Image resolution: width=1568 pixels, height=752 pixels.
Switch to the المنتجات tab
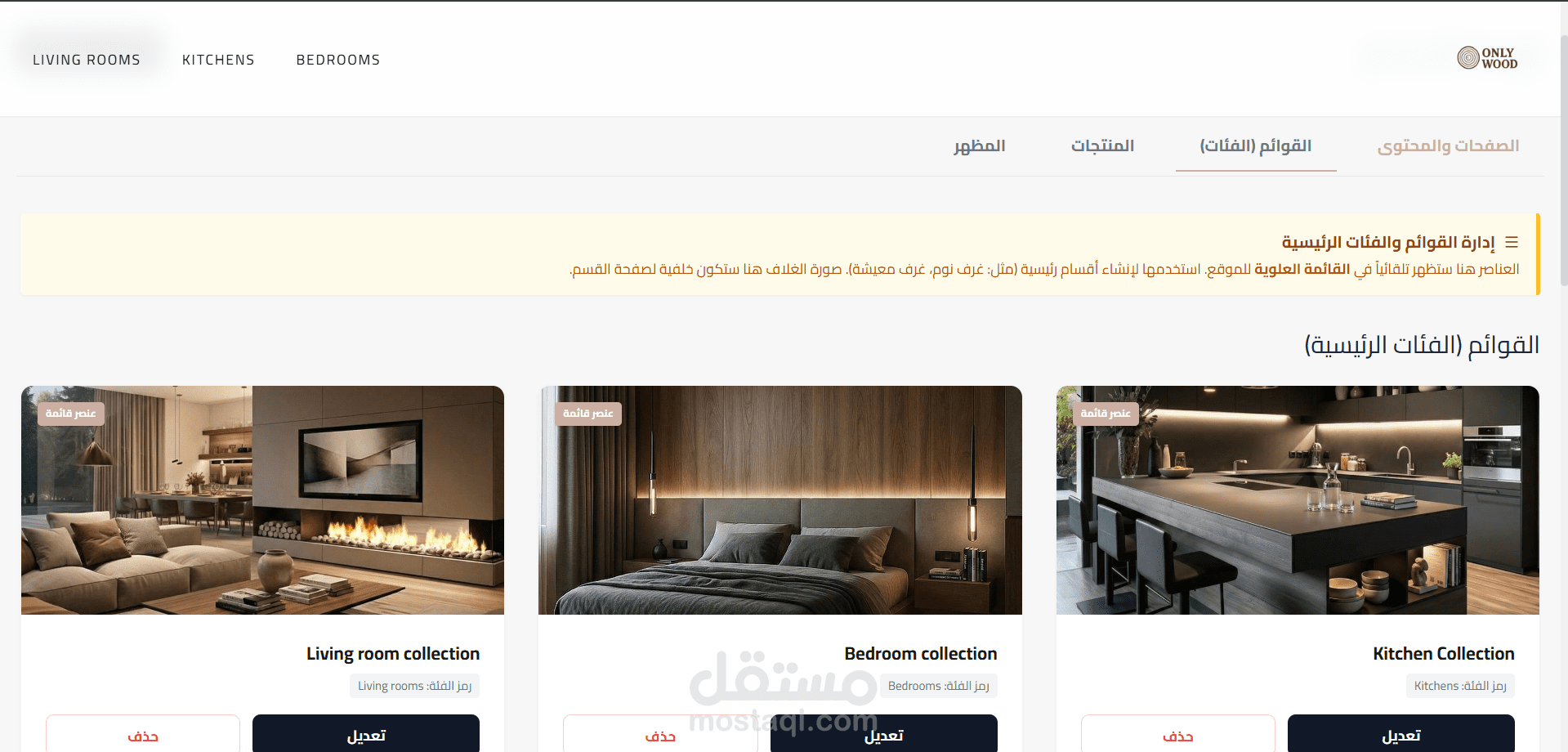coord(1102,146)
